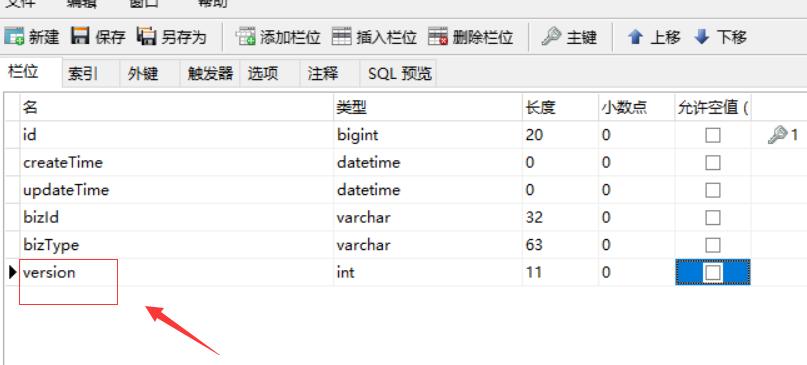This screenshot has width=807, height=365.
Task: Choose Save As (另存为)
Action: pyautogui.click(x=171, y=37)
